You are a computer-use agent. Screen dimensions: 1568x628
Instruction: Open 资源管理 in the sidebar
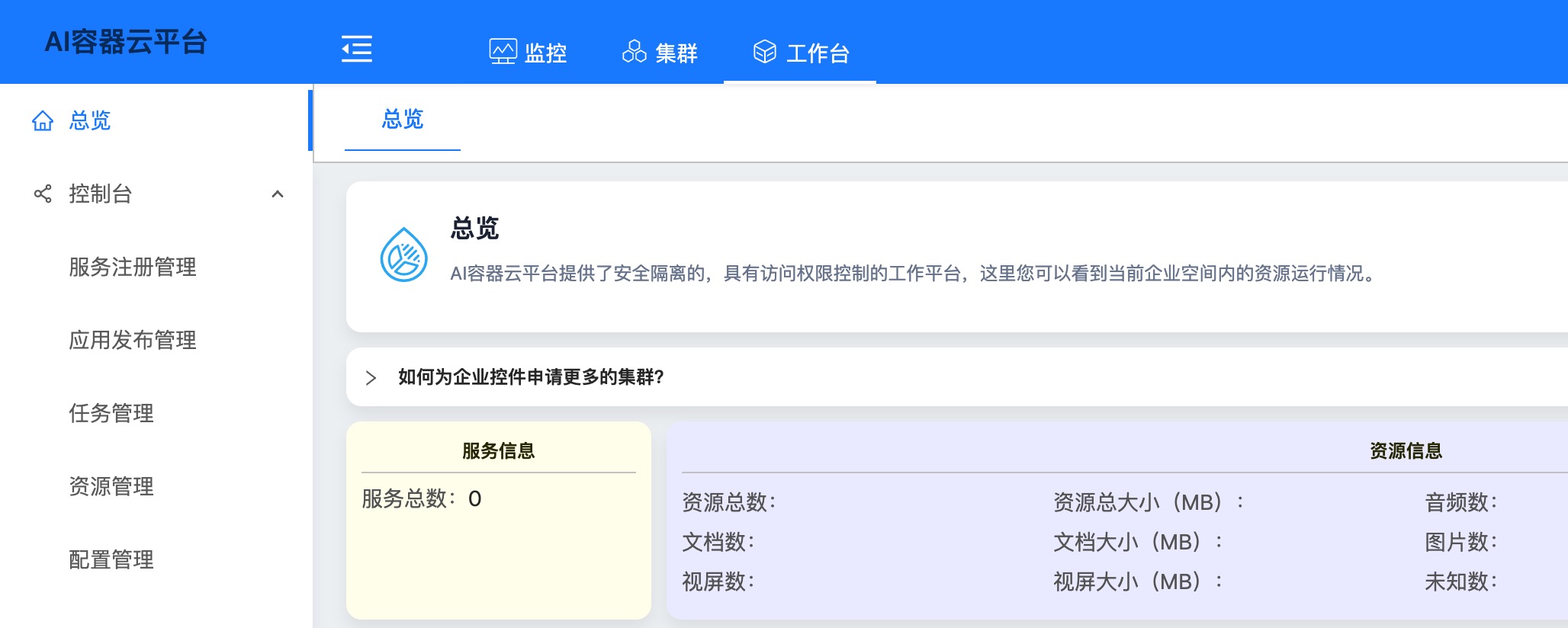pyautogui.click(x=111, y=486)
